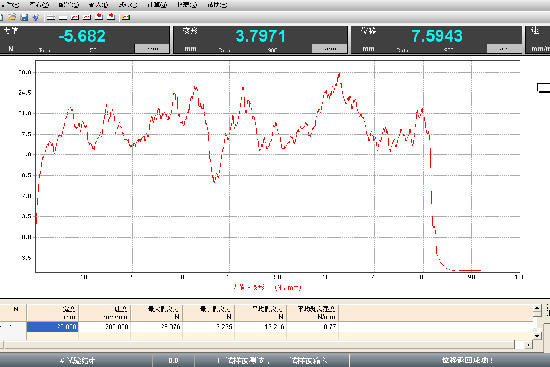550x367 pixels.
Task: Click the table's vertical scrollbar down arrow
Action: click(x=537, y=335)
